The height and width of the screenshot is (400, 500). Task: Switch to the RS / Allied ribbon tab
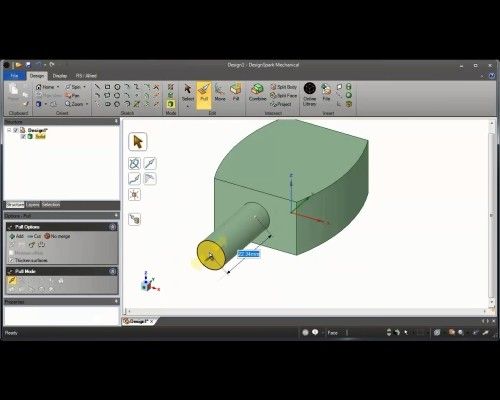(x=86, y=76)
